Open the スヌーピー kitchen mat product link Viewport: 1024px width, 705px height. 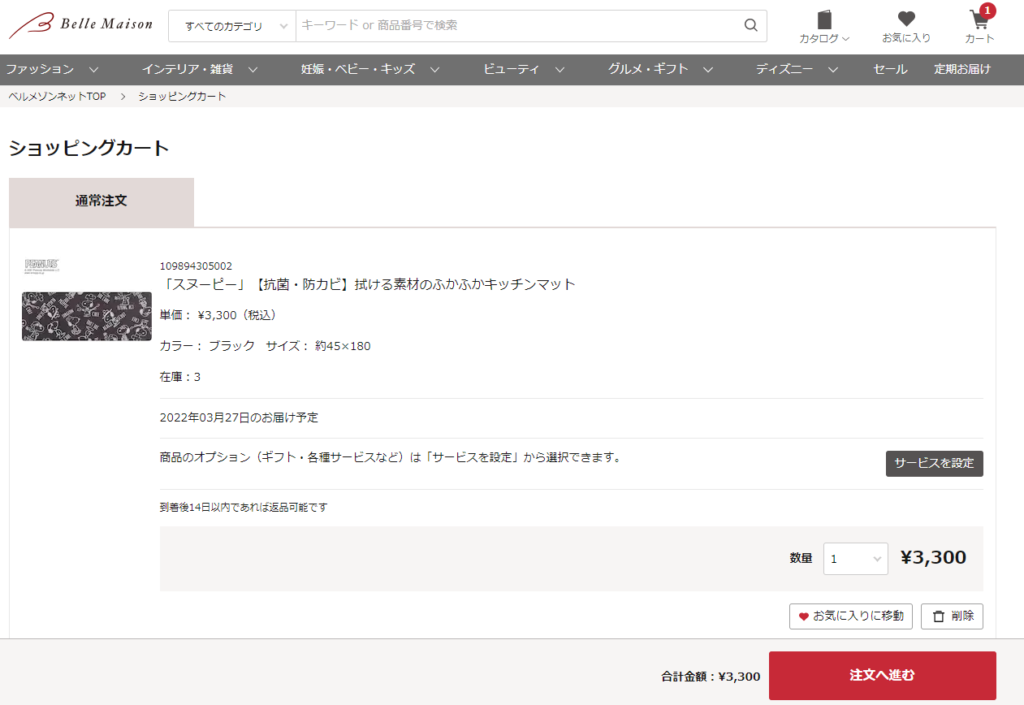click(x=368, y=285)
